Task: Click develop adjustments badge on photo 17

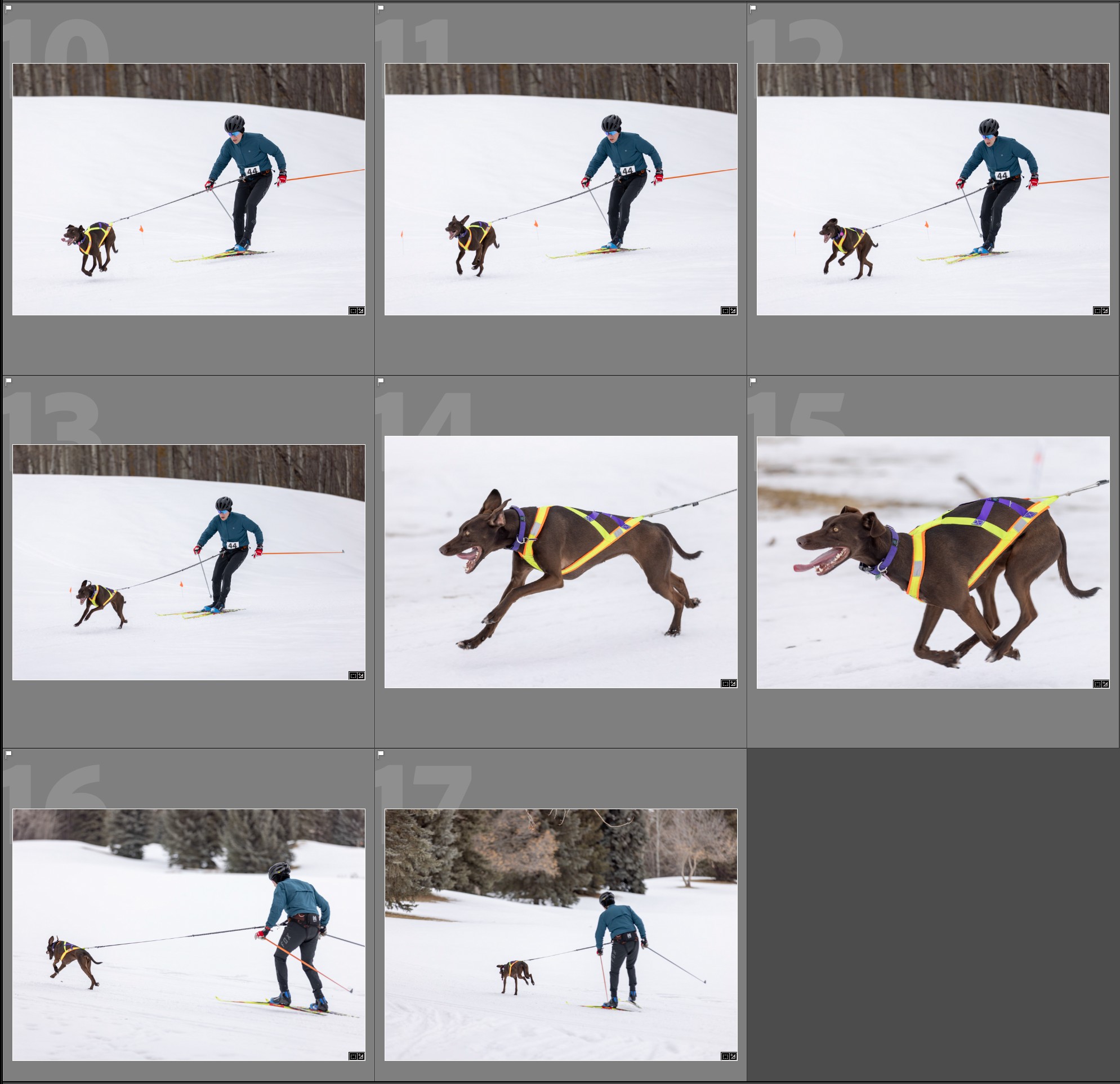Action: tap(733, 1056)
